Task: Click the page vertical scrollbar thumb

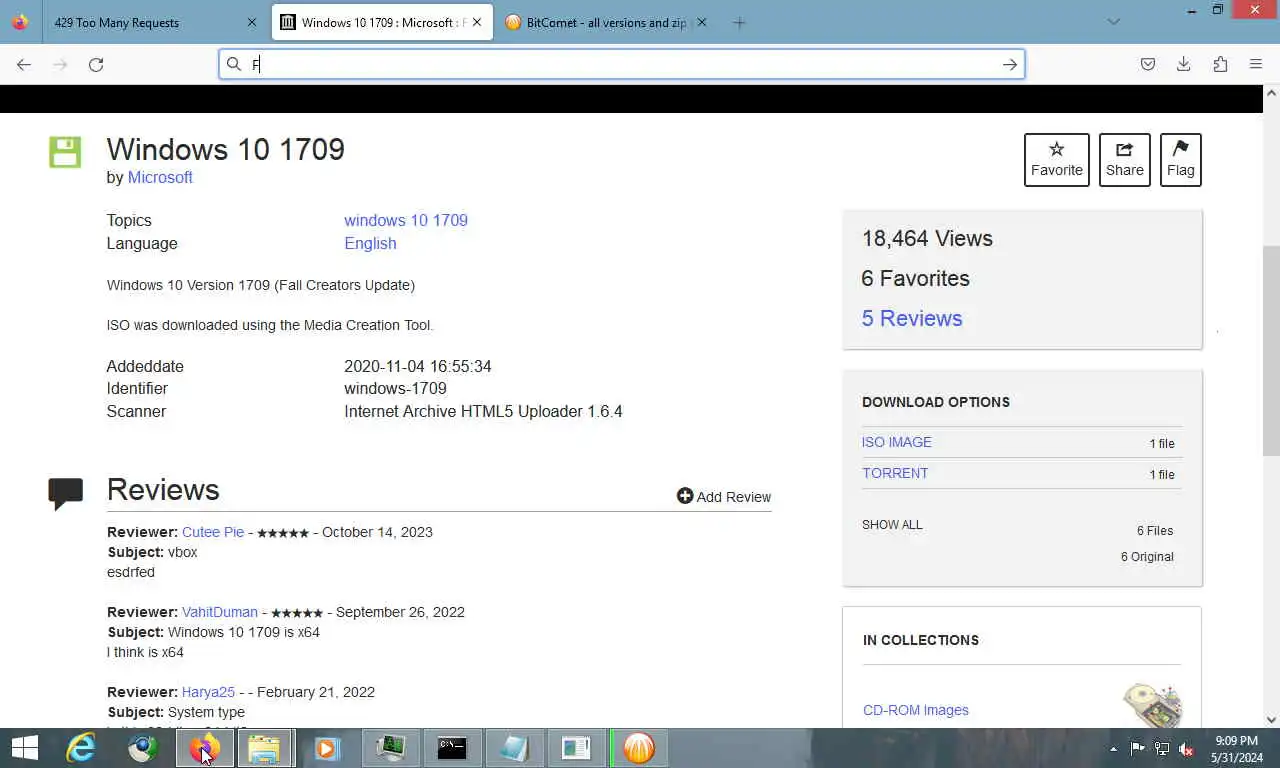Action: (x=1271, y=350)
